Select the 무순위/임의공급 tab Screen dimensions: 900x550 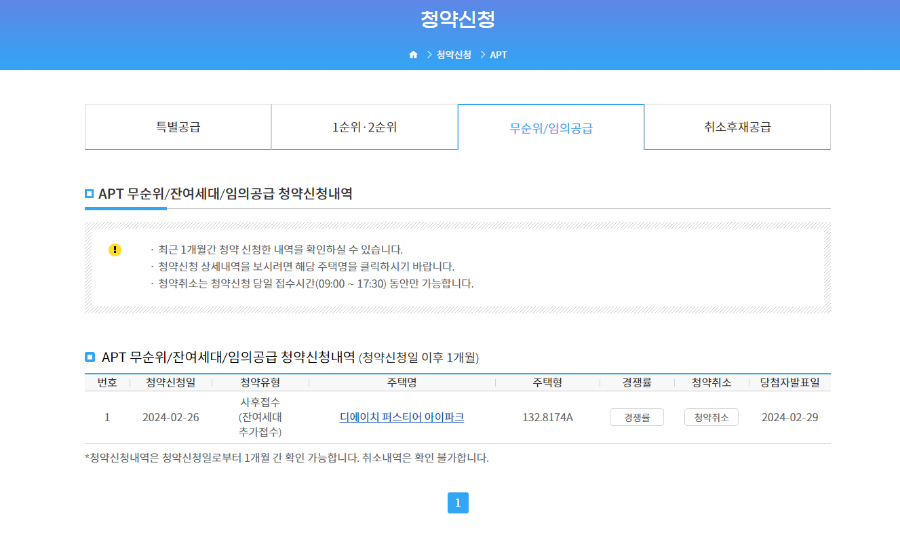[551, 127]
